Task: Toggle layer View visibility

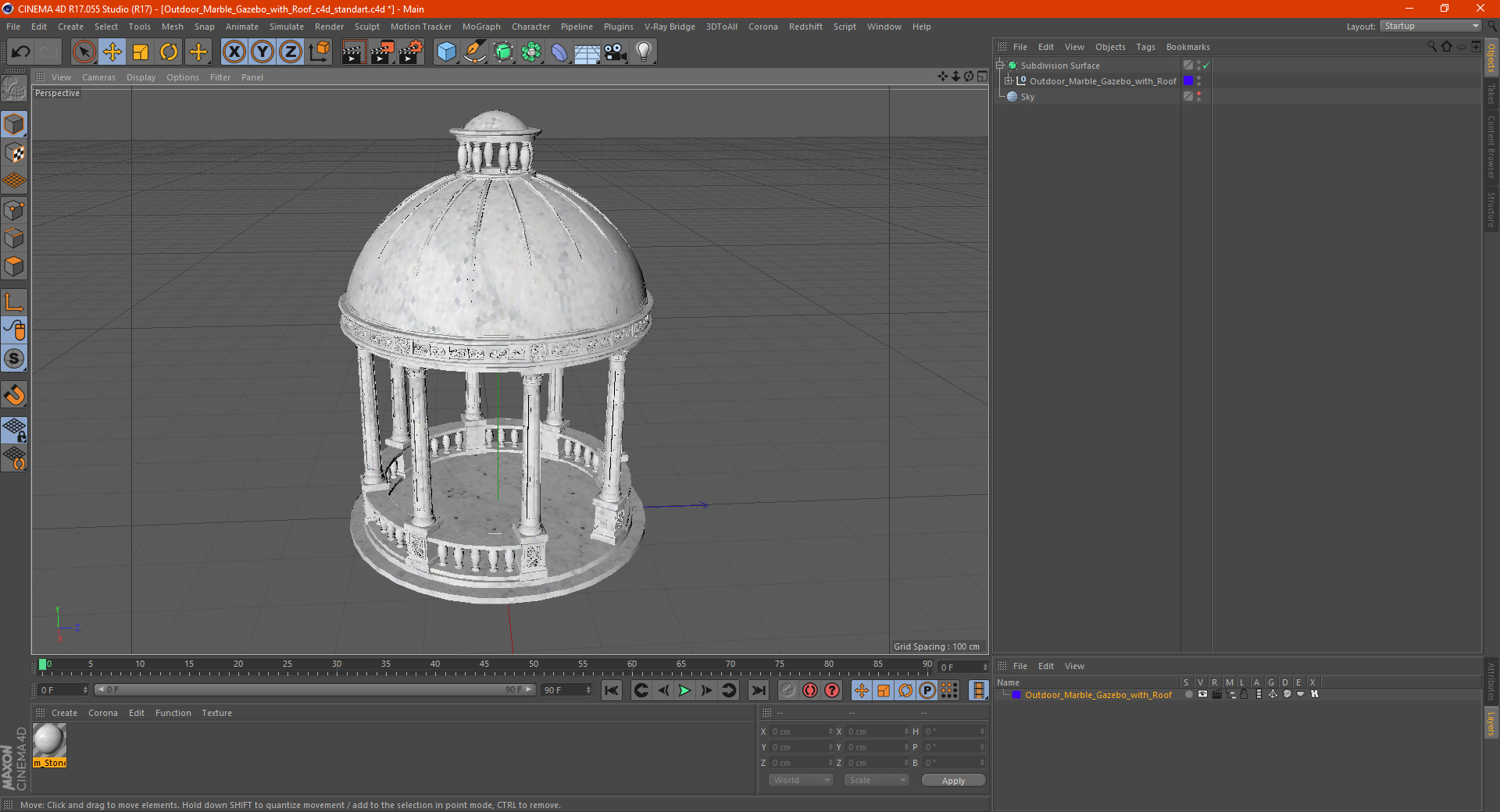Action: [1202, 694]
